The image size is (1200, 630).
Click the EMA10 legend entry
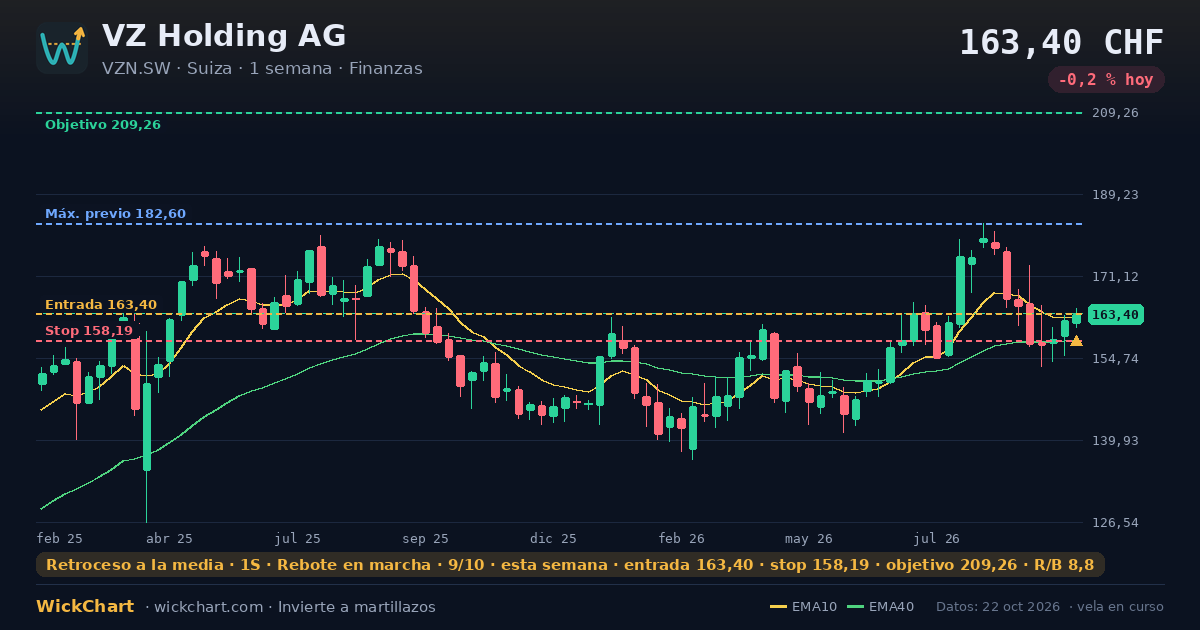tap(804, 607)
